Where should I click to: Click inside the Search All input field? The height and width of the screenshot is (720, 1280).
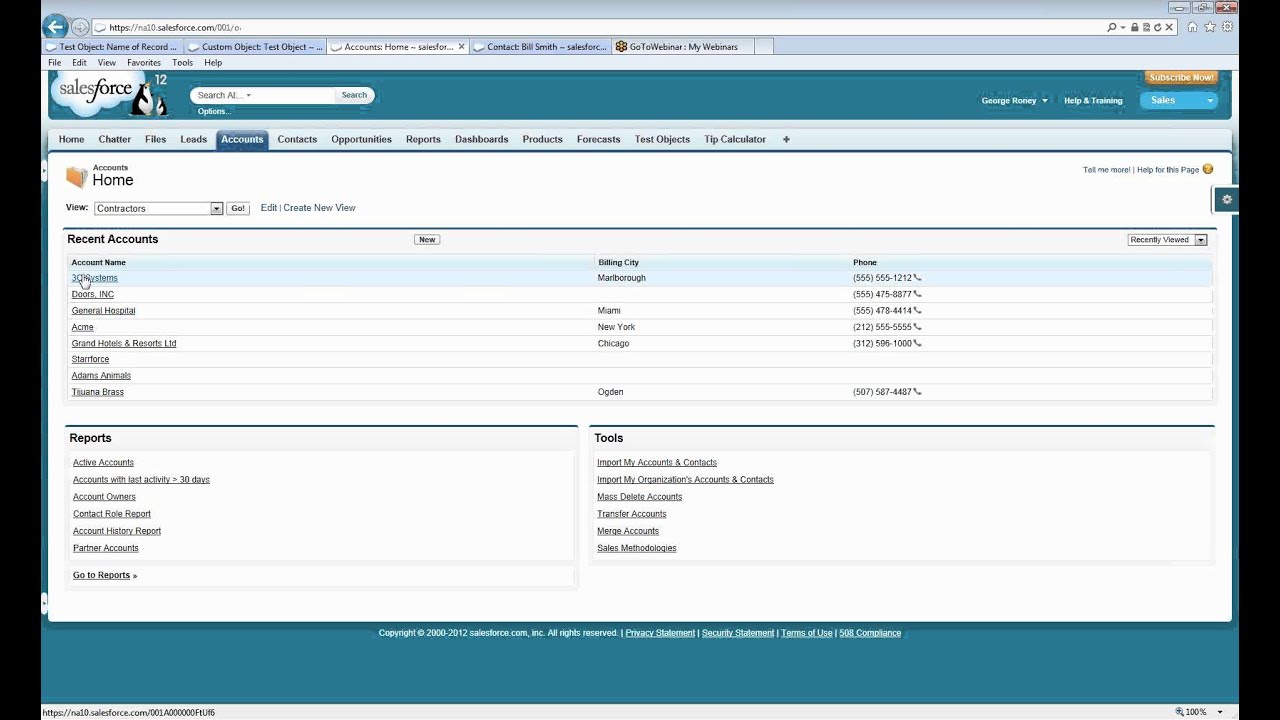coord(264,95)
